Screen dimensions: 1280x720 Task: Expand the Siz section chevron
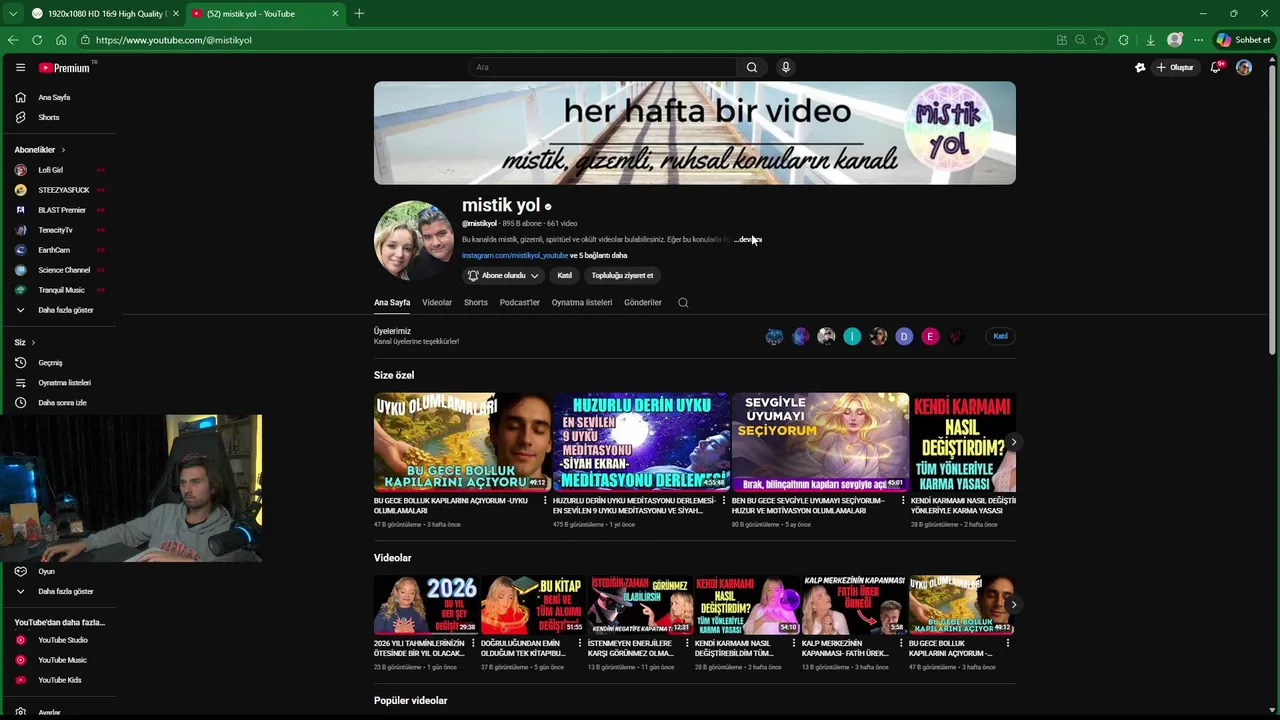tap(33, 342)
